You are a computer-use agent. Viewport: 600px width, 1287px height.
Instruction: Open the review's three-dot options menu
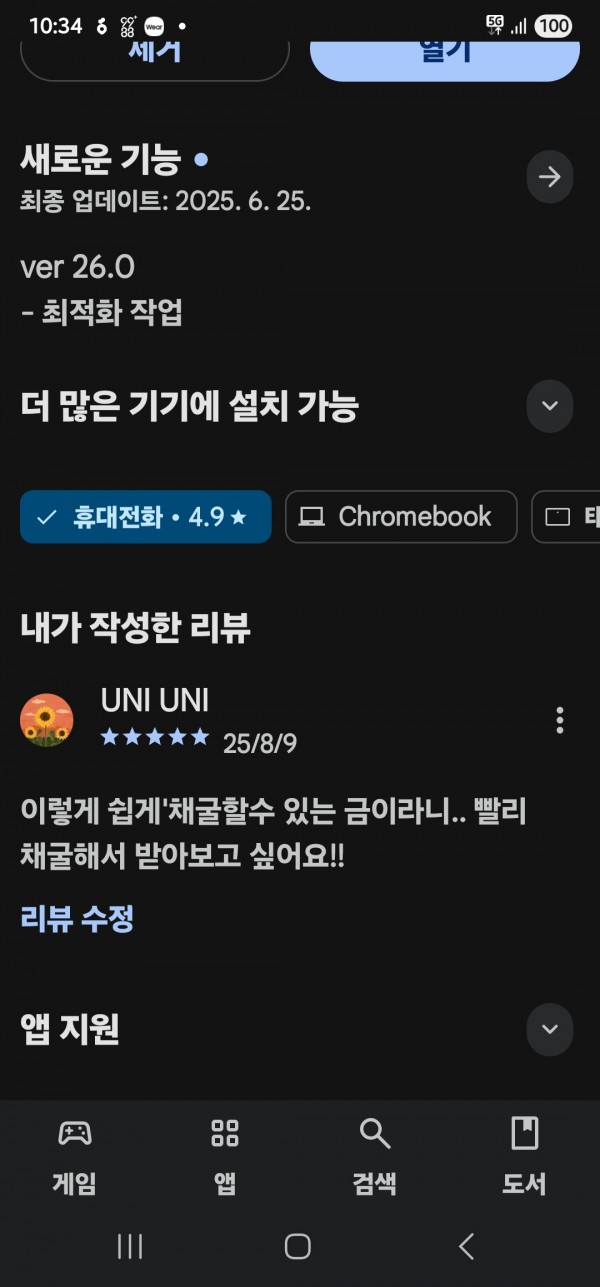(559, 719)
